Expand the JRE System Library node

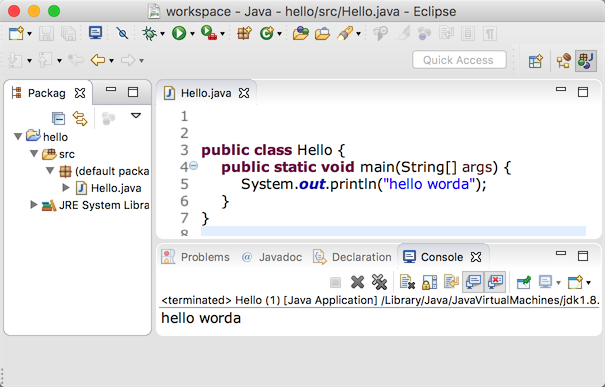point(34,204)
